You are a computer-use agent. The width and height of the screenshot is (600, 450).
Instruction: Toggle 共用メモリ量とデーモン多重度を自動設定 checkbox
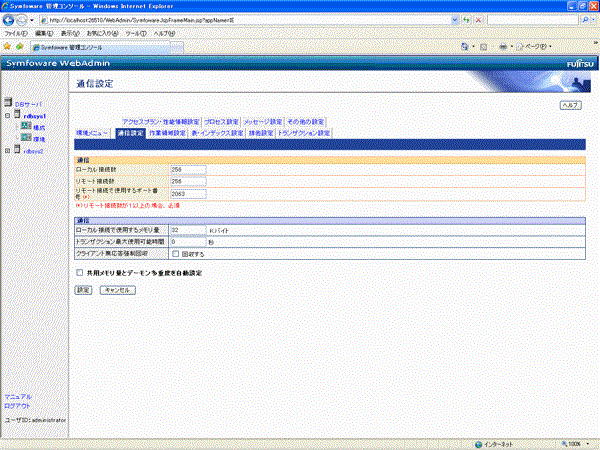pos(80,271)
